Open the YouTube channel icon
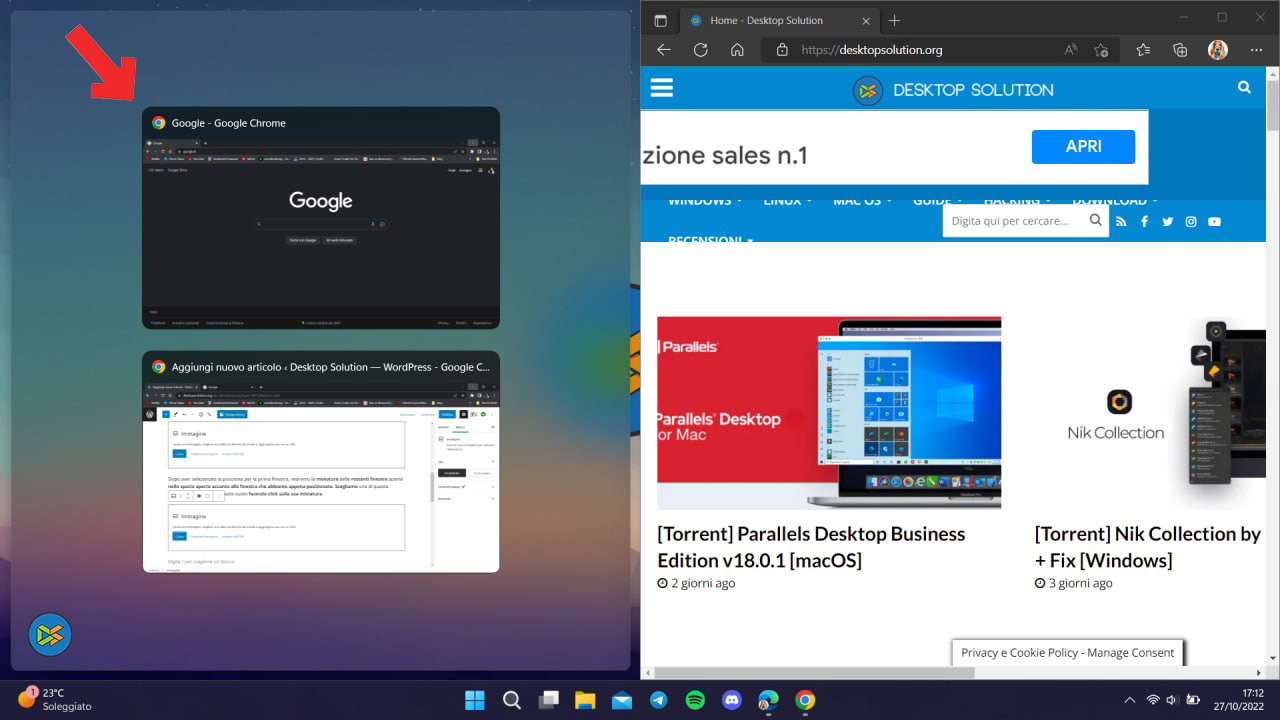1280x720 pixels. (1214, 222)
